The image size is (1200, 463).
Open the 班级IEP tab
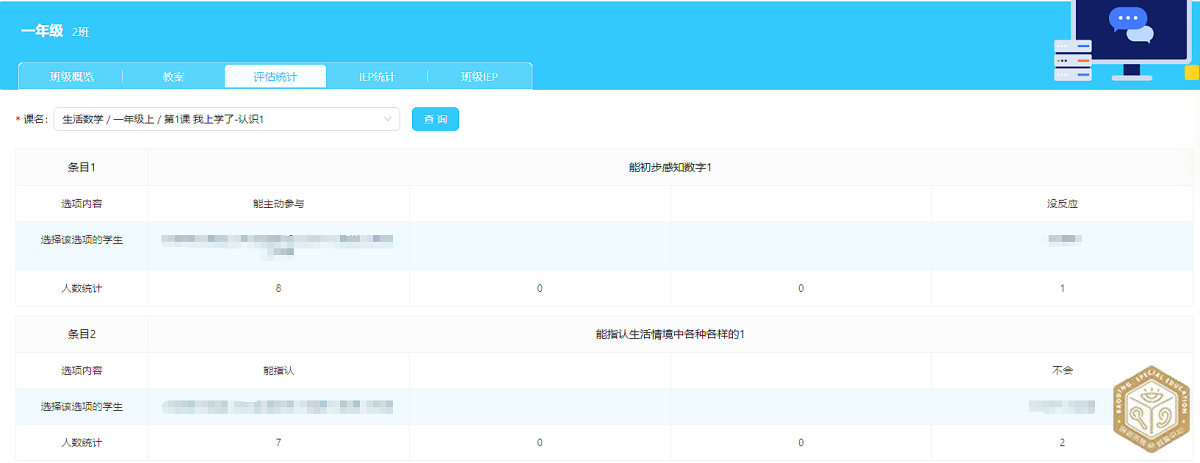(479, 77)
